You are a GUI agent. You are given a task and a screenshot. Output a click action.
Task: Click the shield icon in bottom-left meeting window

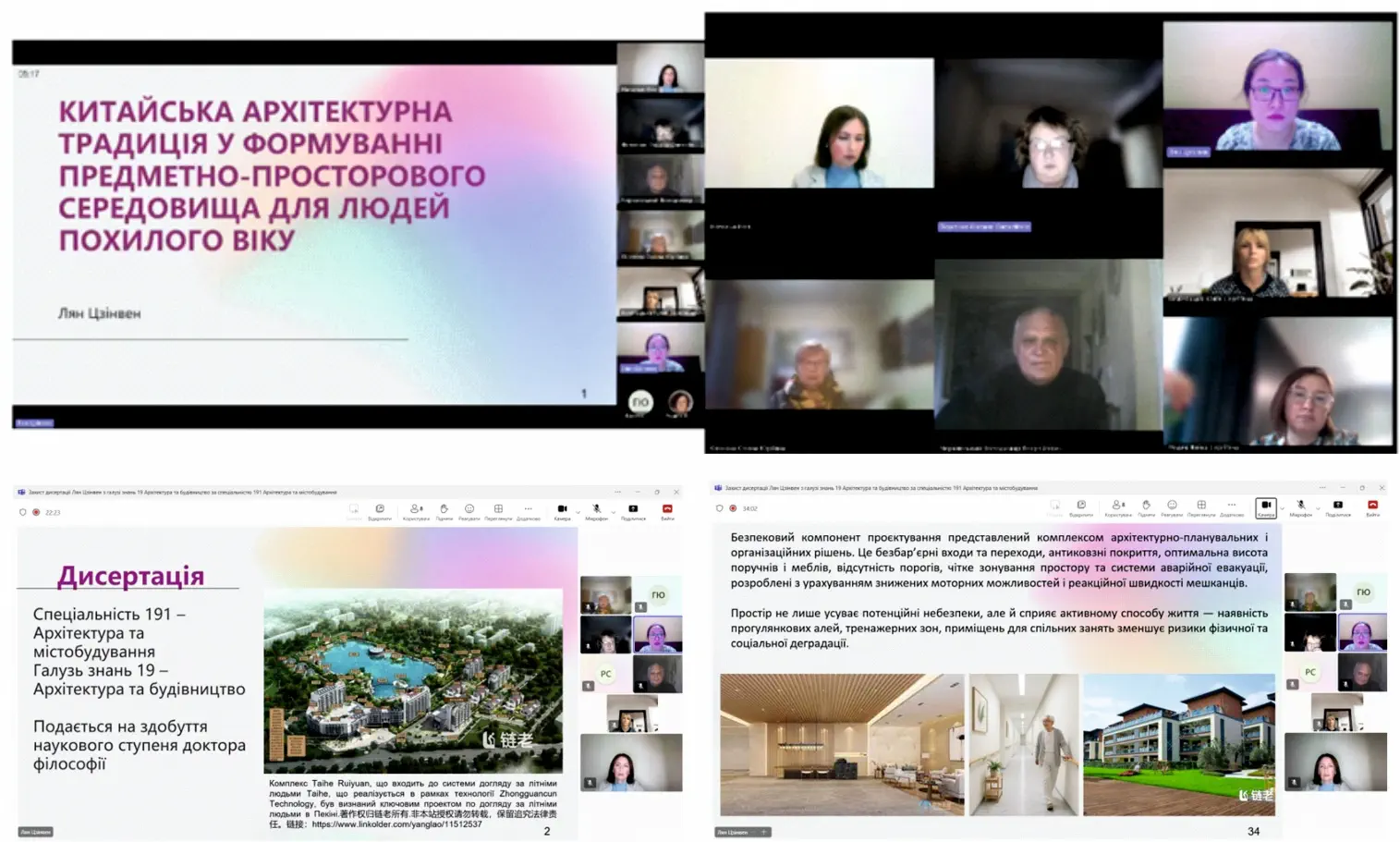point(23,512)
